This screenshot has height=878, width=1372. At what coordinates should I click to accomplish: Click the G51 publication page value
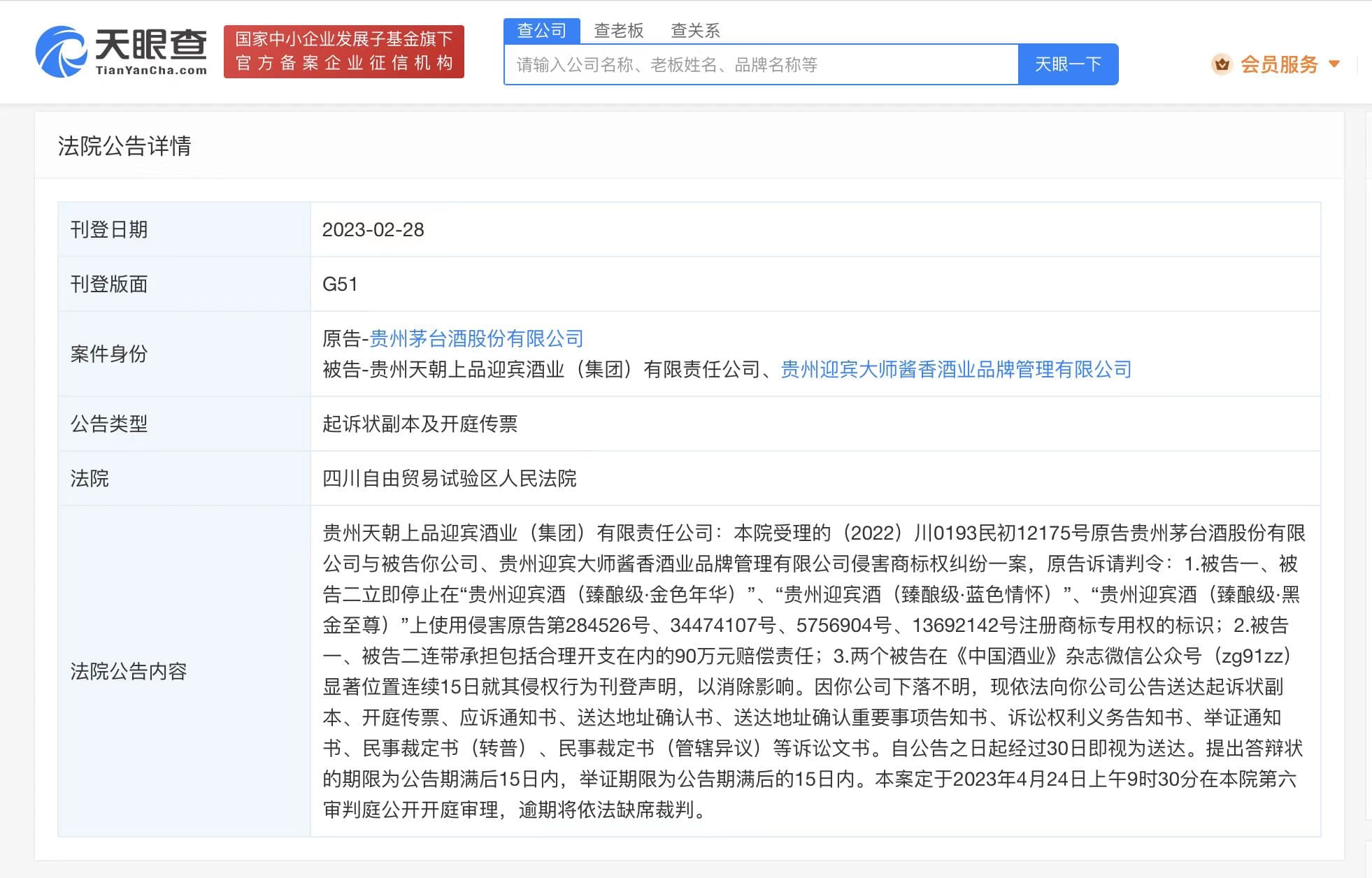[x=340, y=285]
